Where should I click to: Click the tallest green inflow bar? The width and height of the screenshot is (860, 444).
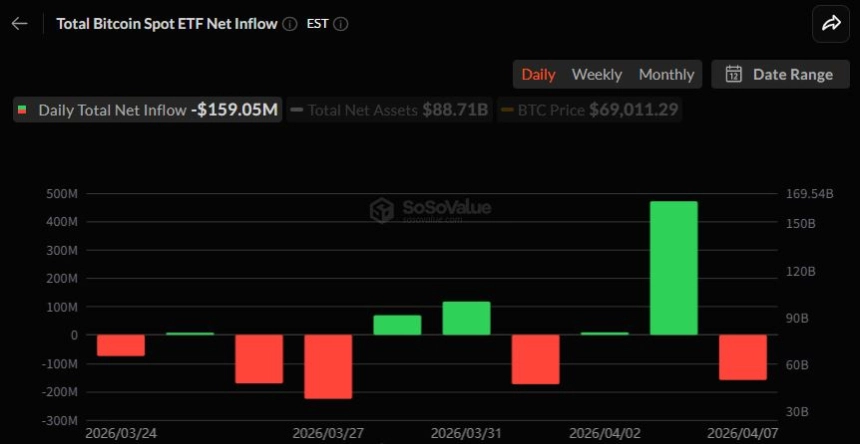click(673, 267)
